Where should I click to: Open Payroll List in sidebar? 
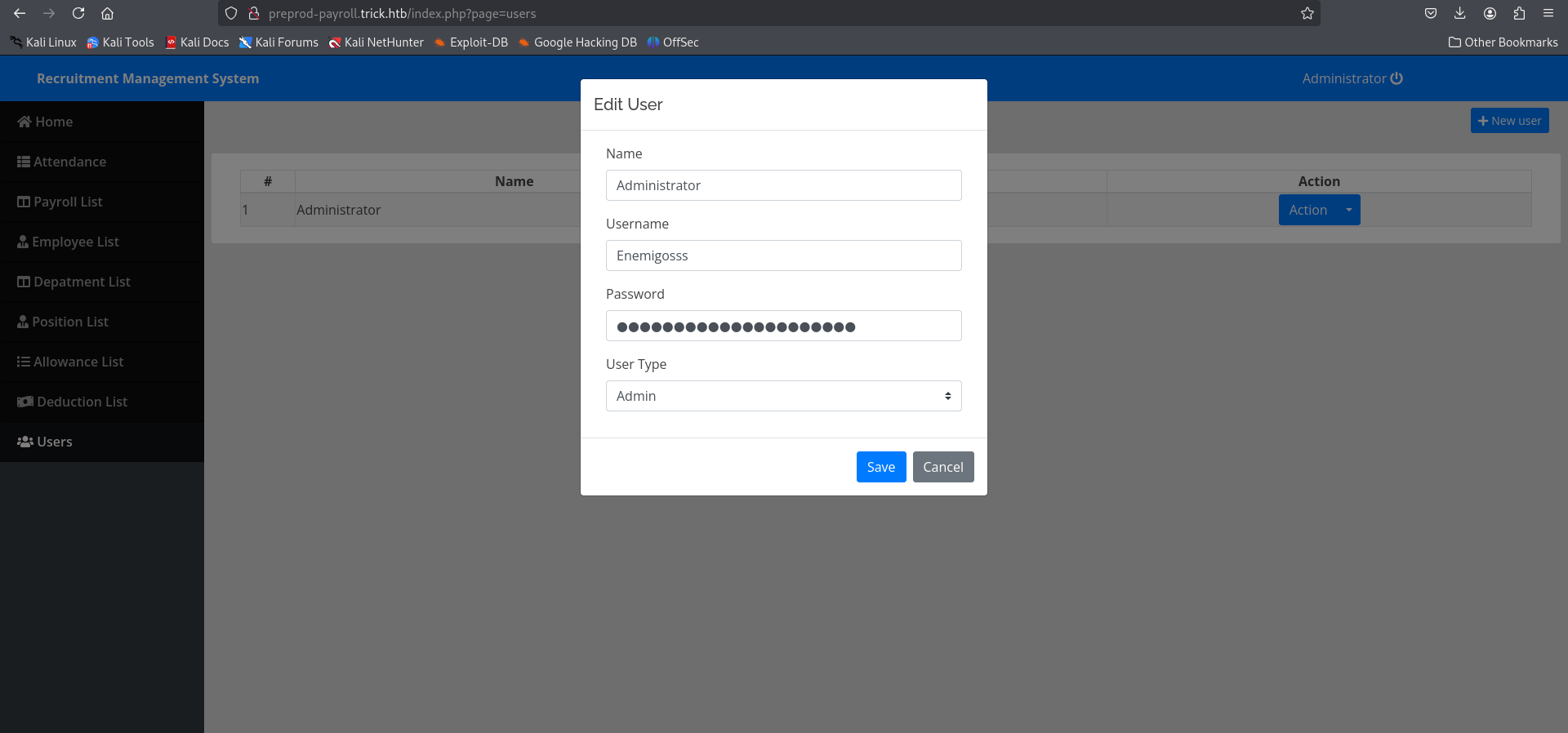68,202
